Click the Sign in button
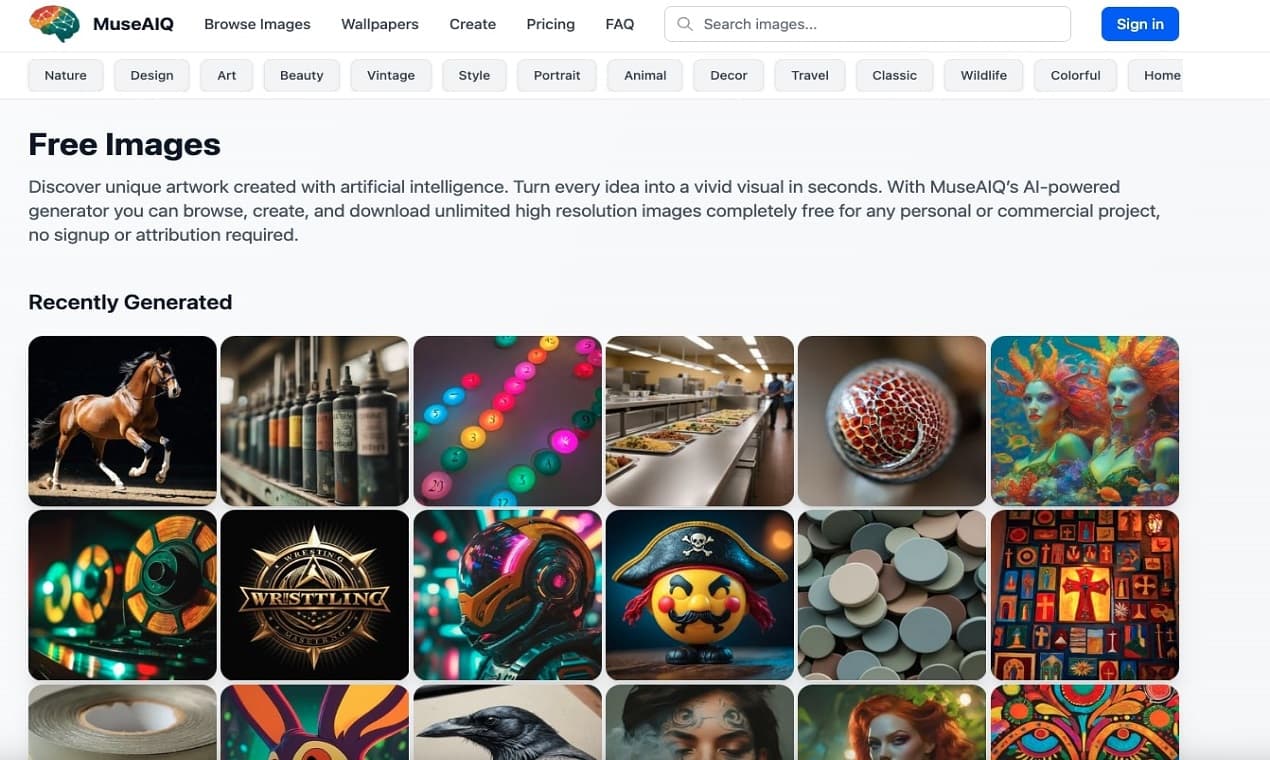1270x760 pixels. coord(1140,24)
